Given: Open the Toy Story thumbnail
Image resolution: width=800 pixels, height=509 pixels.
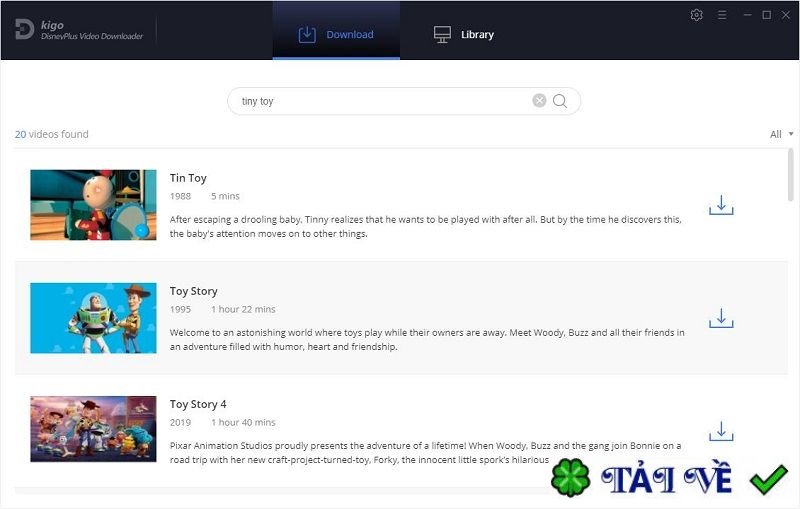Looking at the screenshot, I should 93,318.
